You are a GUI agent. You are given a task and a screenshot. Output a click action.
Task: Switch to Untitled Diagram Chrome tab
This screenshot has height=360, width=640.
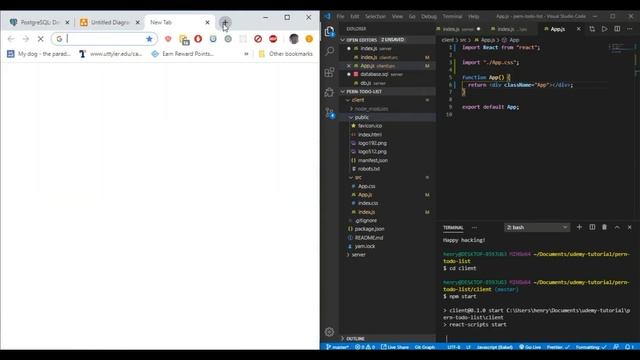click(x=109, y=22)
